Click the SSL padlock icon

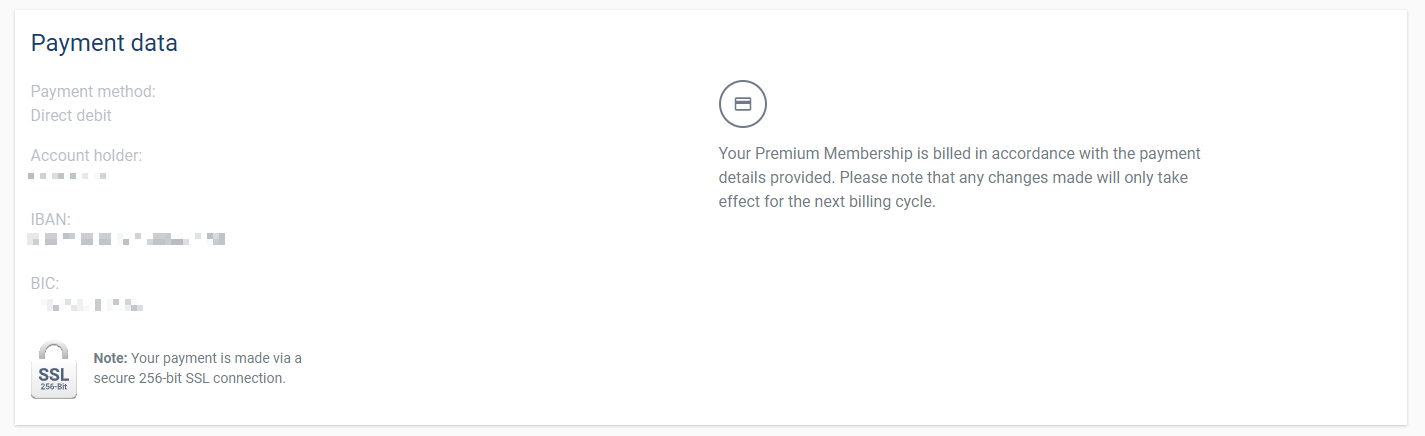pyautogui.click(x=54, y=371)
